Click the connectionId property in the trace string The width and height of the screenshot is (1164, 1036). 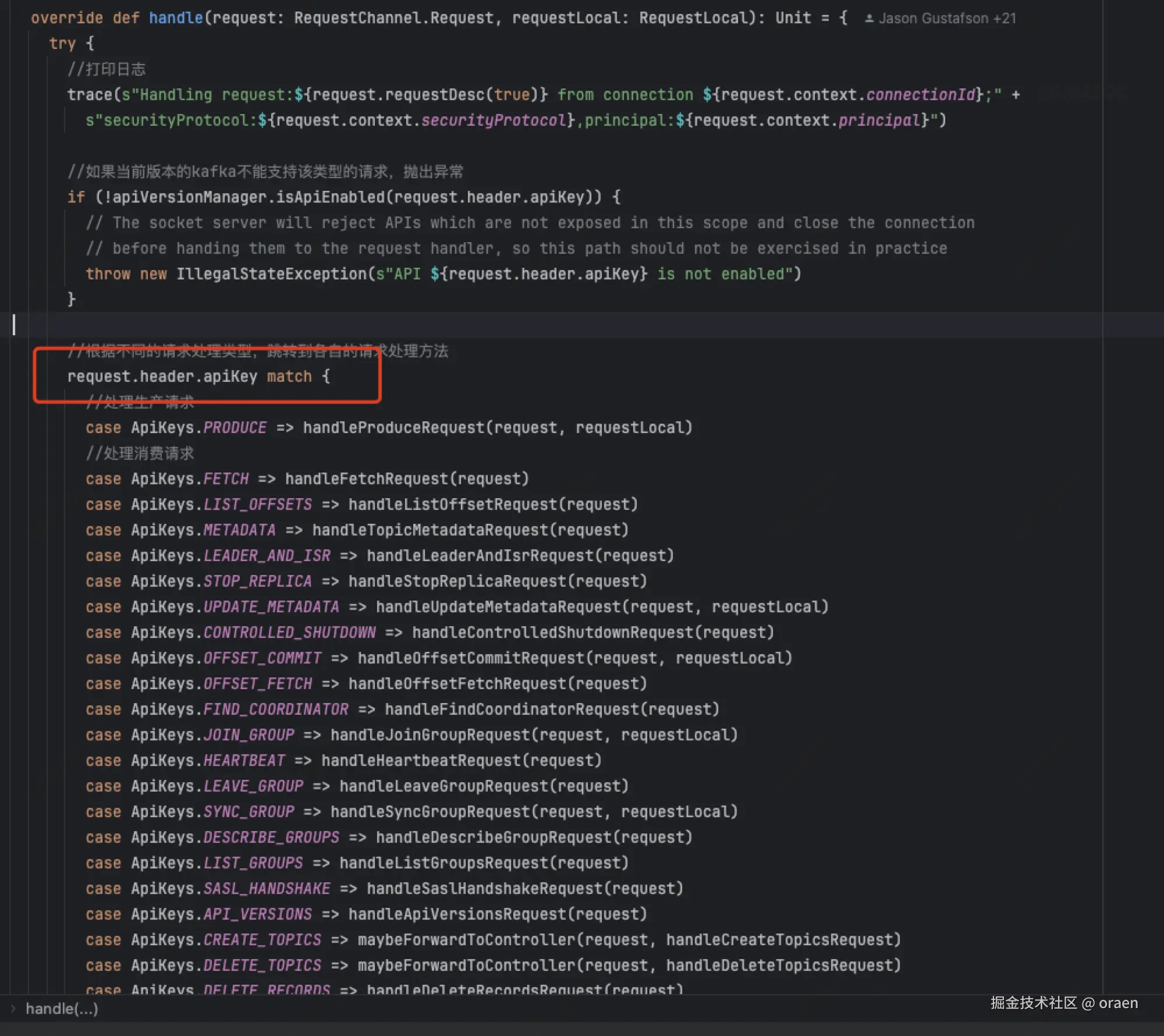pyautogui.click(x=920, y=95)
